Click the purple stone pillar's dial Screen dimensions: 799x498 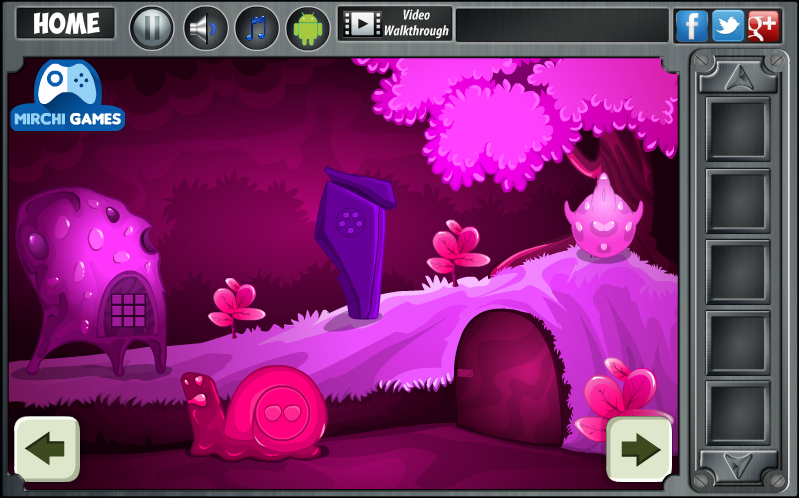(351, 223)
